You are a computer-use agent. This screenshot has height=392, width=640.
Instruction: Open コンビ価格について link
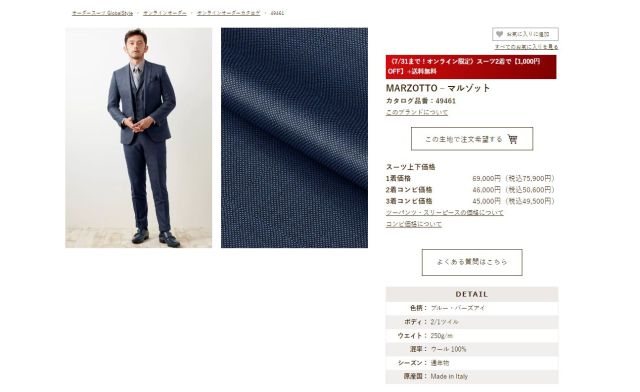pyautogui.click(x=414, y=224)
